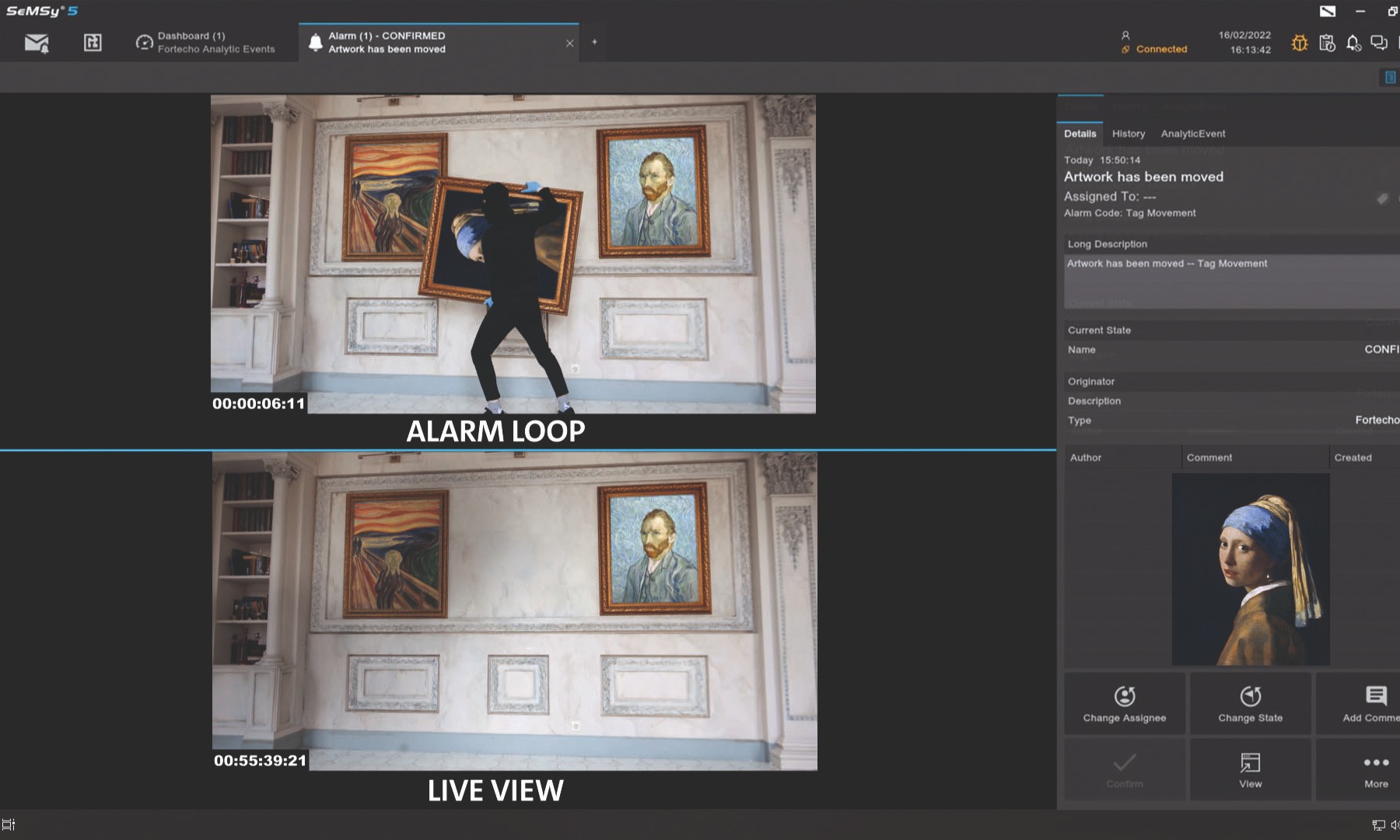Click the Author column header
Viewport: 1400px width, 840px height.
[1122, 457]
